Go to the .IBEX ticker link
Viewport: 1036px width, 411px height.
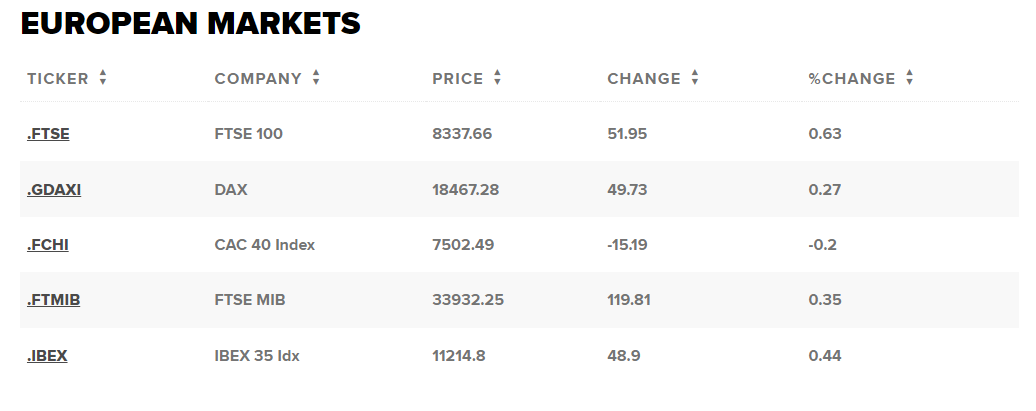click(47, 356)
